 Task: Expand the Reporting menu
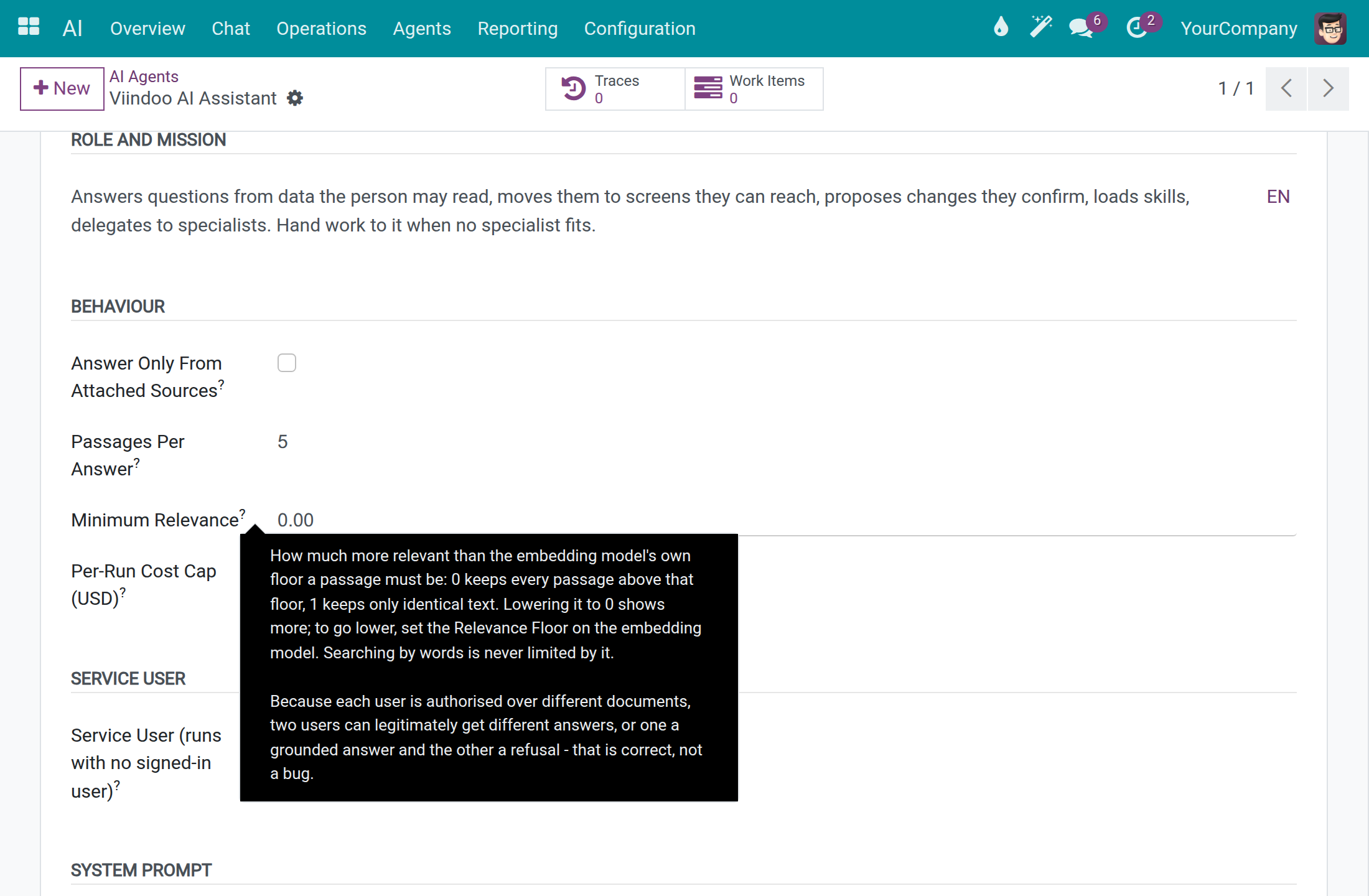(517, 29)
